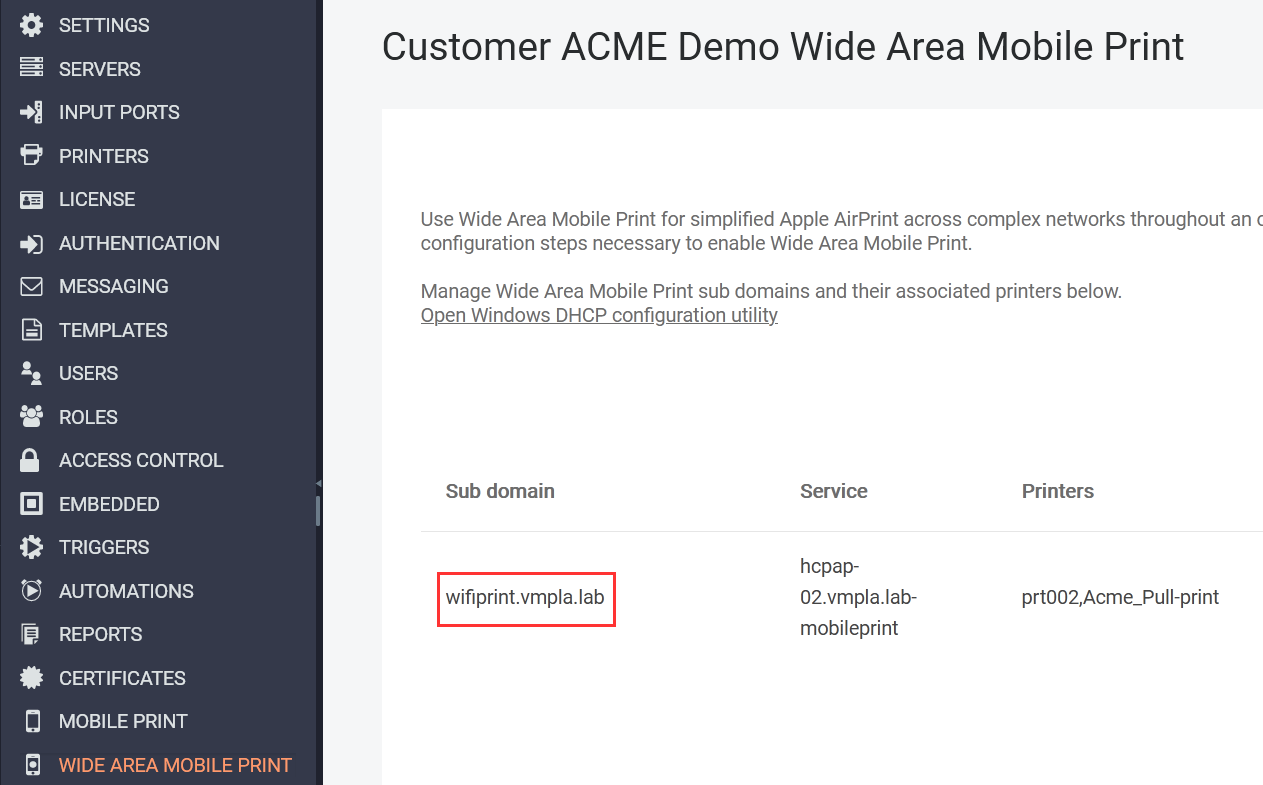The width and height of the screenshot is (1263, 785).
Task: Click the Automations clock icon
Action: tap(32, 591)
